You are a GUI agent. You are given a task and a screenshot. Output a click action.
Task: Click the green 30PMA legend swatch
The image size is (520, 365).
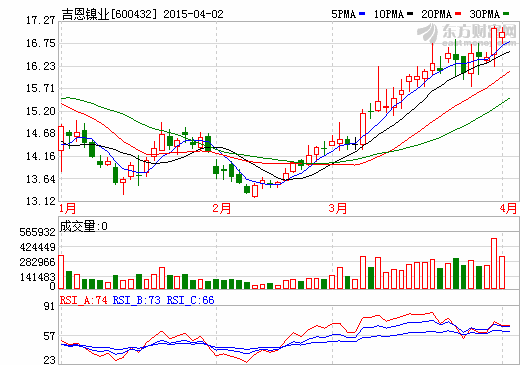coord(506,14)
